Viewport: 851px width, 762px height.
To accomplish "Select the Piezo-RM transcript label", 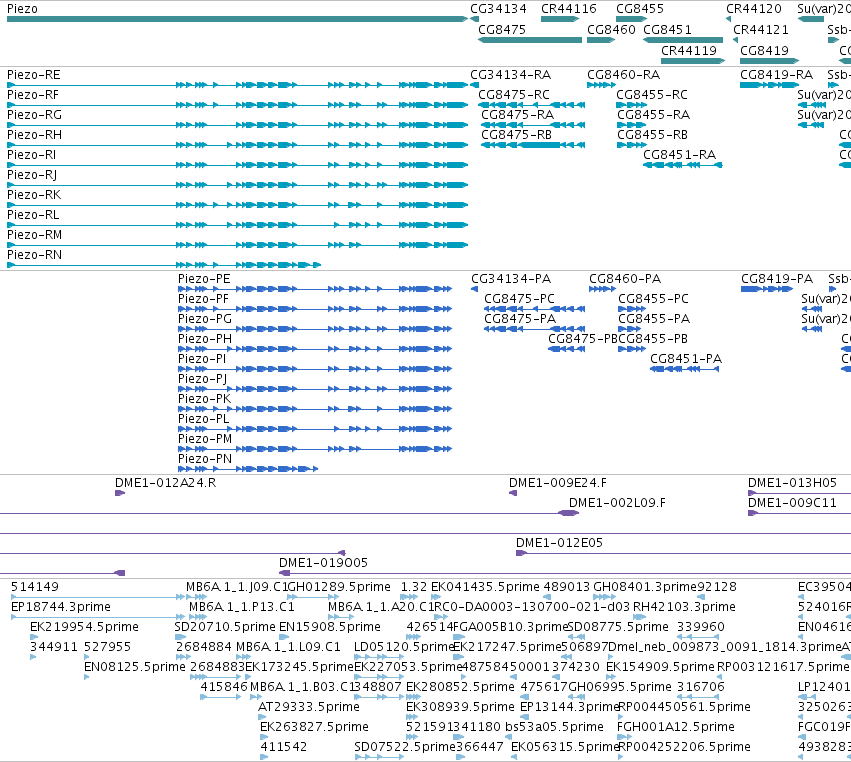I will tap(34, 234).
